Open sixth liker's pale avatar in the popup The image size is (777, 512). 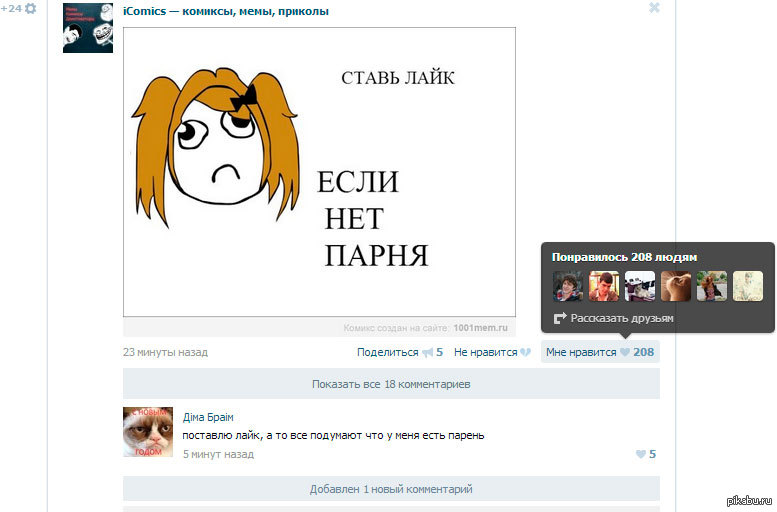748,286
